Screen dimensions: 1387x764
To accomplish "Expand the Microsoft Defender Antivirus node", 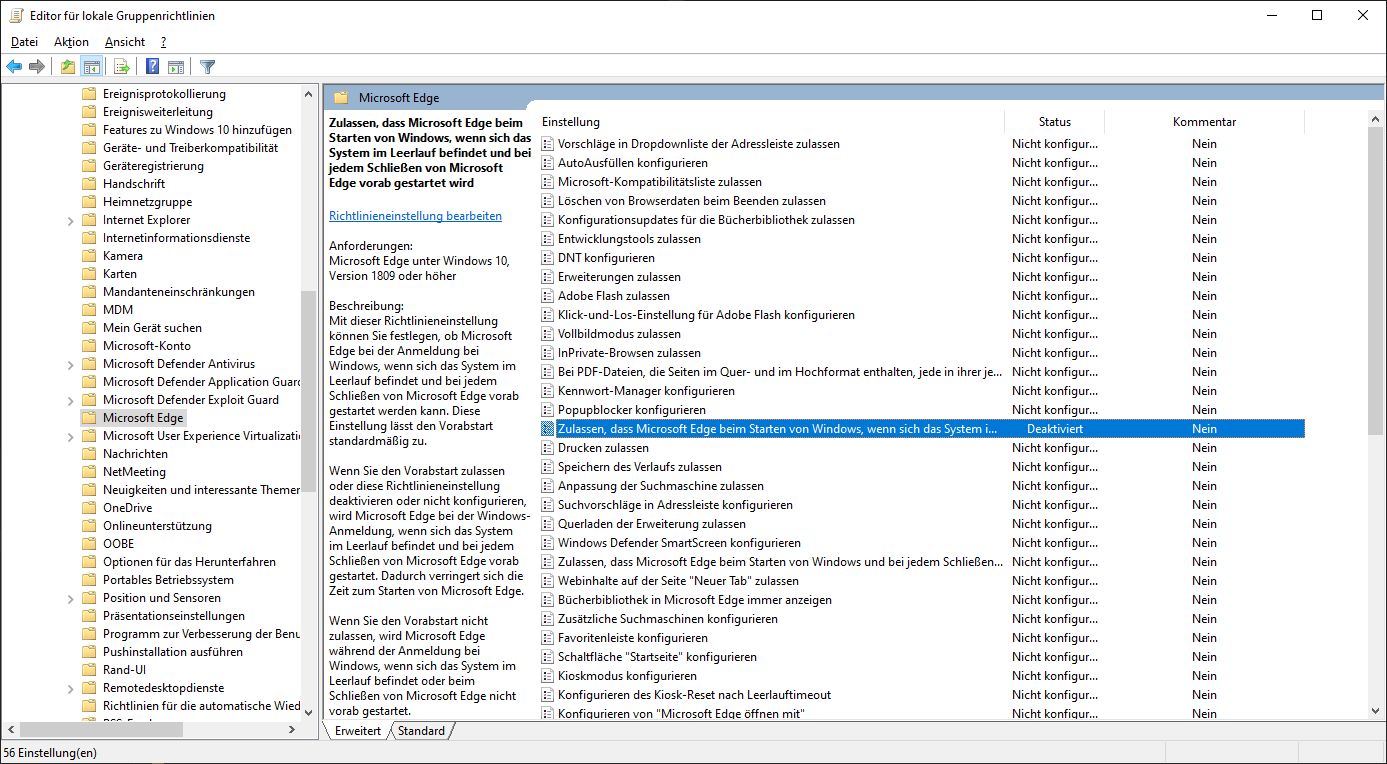I will 70,364.
